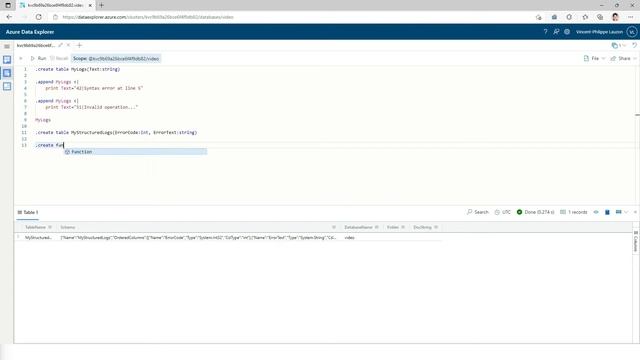
Task: Search within the results
Action: 478,212
